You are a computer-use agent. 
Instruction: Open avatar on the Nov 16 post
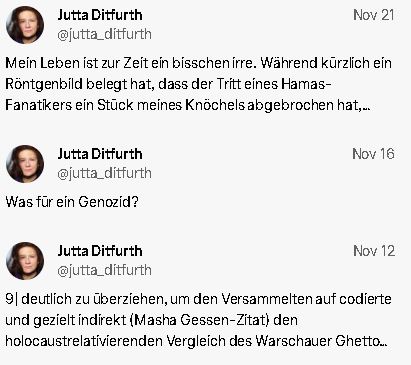pos(25,164)
